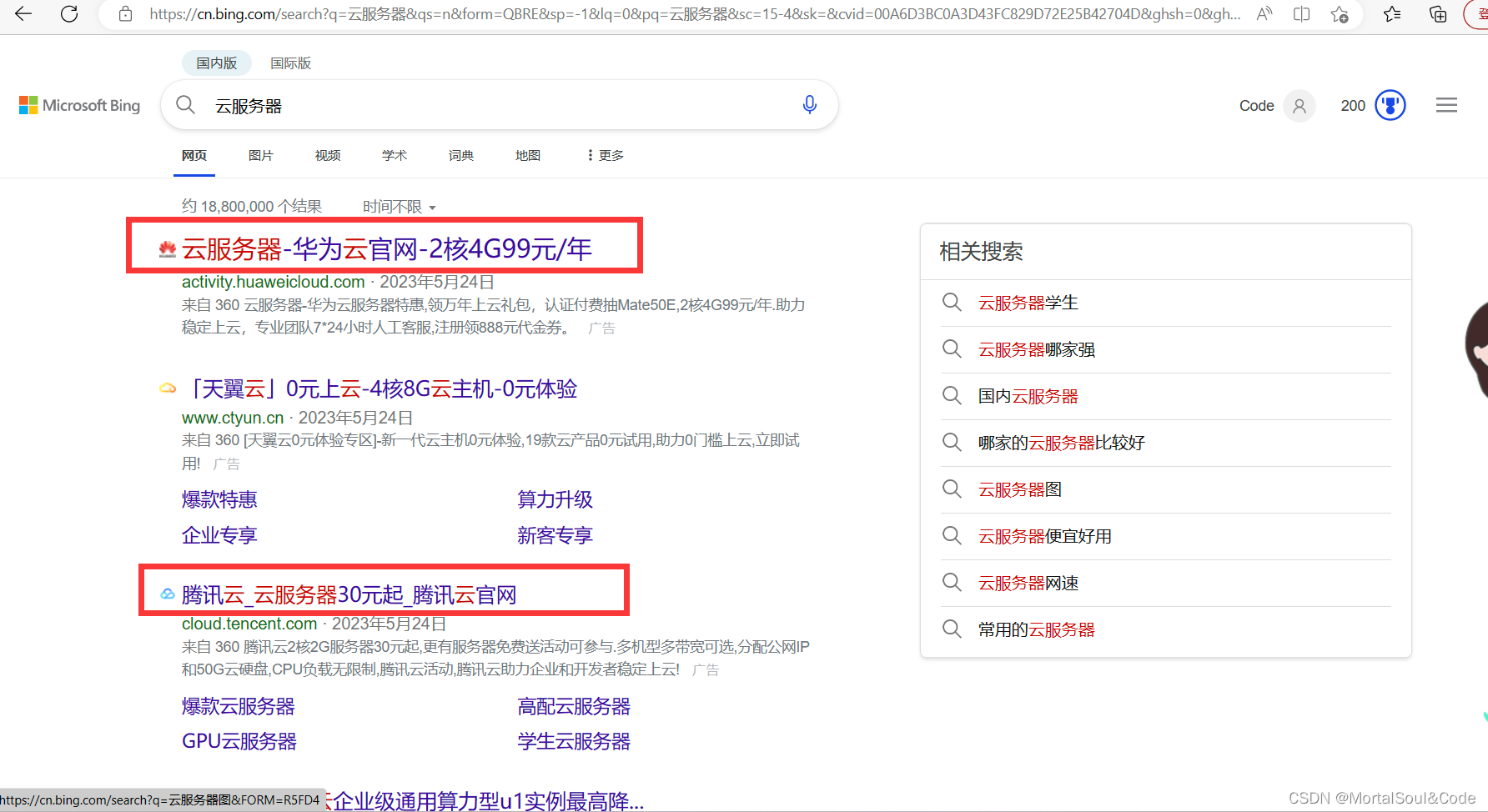Select the 国内版 toggle

click(x=217, y=63)
